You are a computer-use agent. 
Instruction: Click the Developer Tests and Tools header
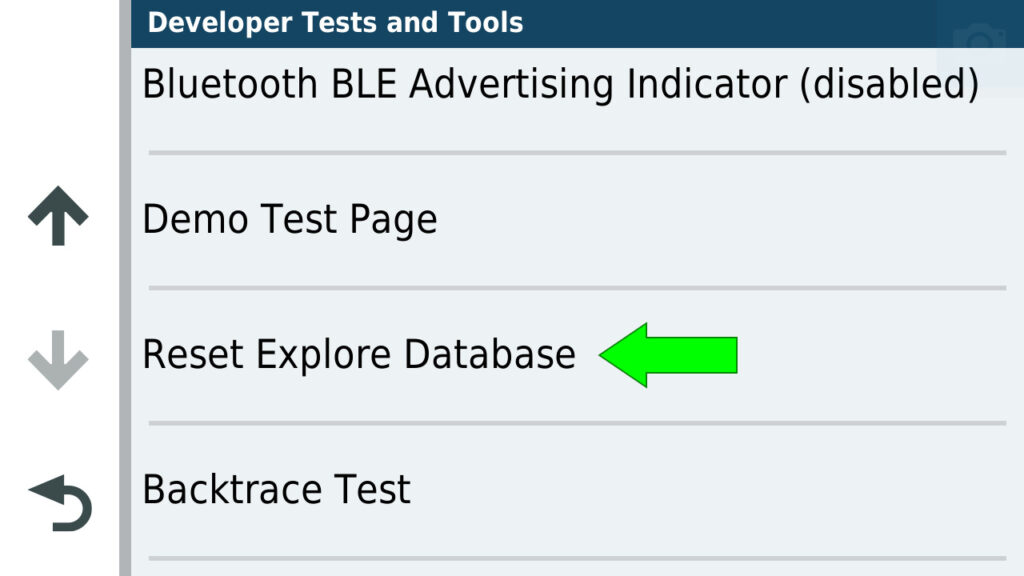tap(336, 22)
